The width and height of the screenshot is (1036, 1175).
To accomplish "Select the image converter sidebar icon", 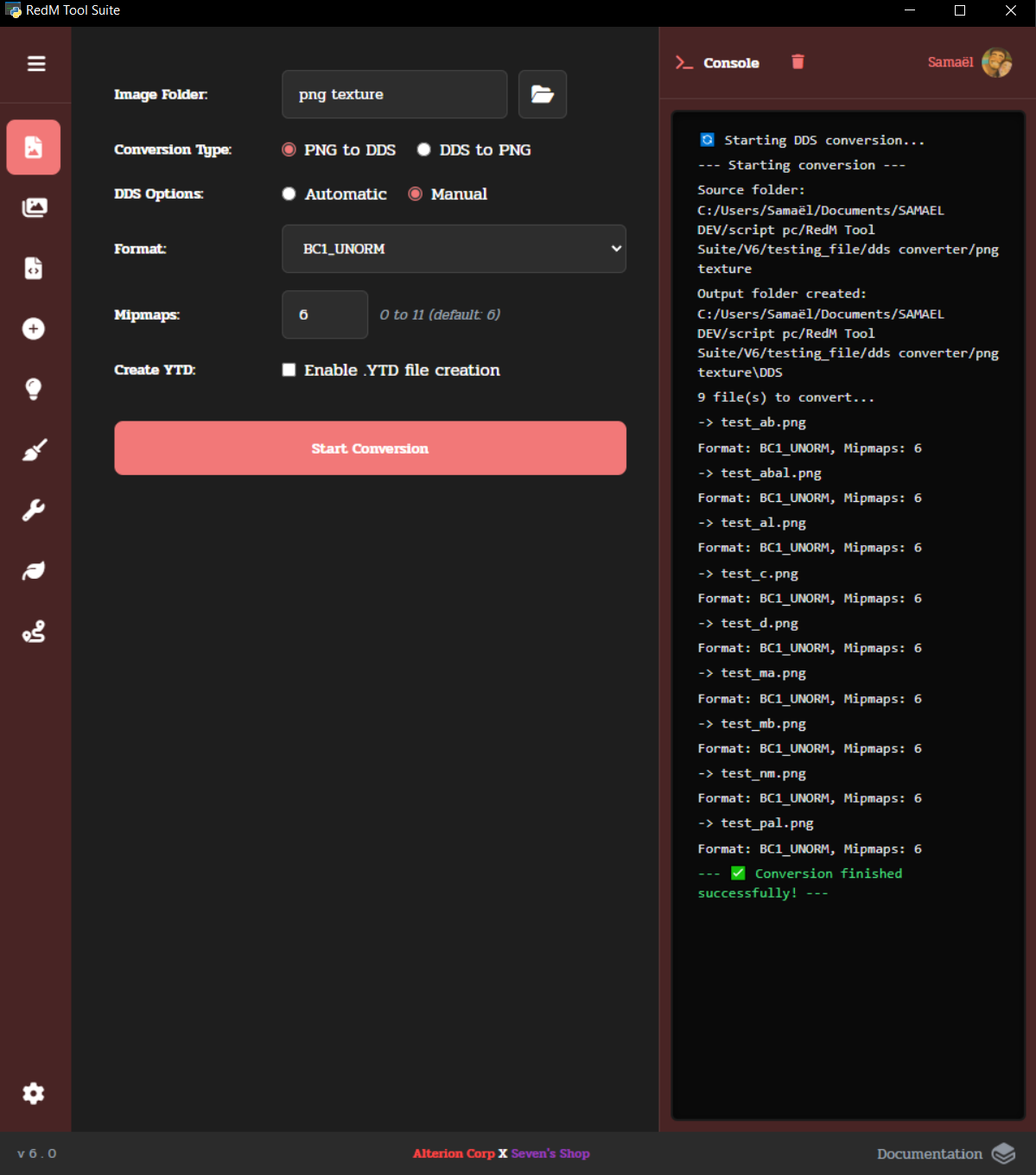I will pyautogui.click(x=34, y=148).
